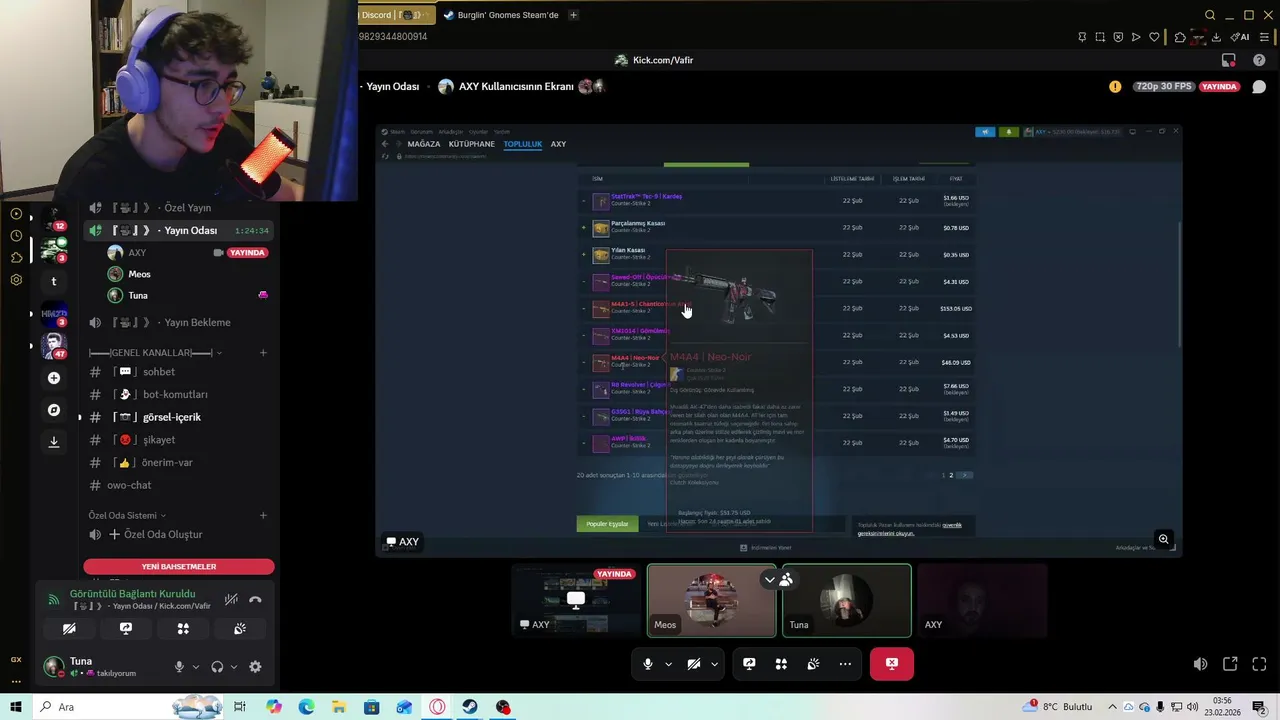Open soundboard icon in call controls bar
The image size is (1280, 720).
tap(813, 664)
